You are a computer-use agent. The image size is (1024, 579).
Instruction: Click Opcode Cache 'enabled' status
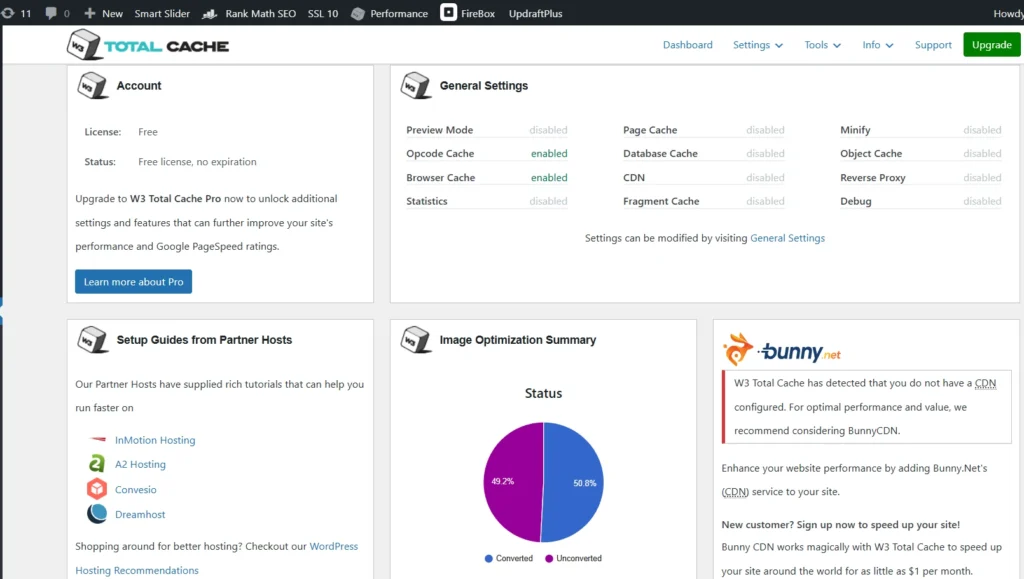549,154
